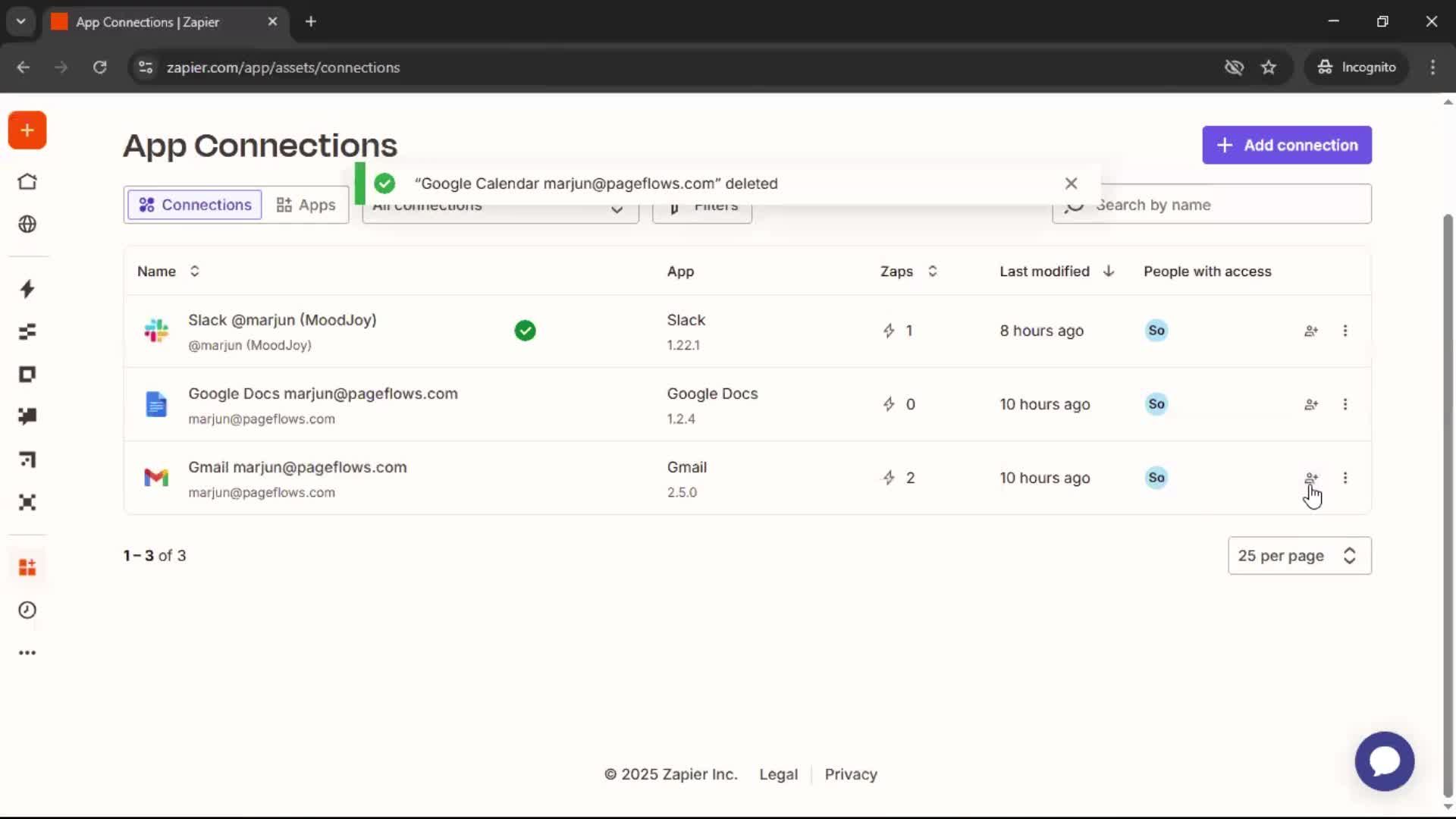Click the address bar URL
Viewport: 1456px width, 819px height.
coord(283,67)
